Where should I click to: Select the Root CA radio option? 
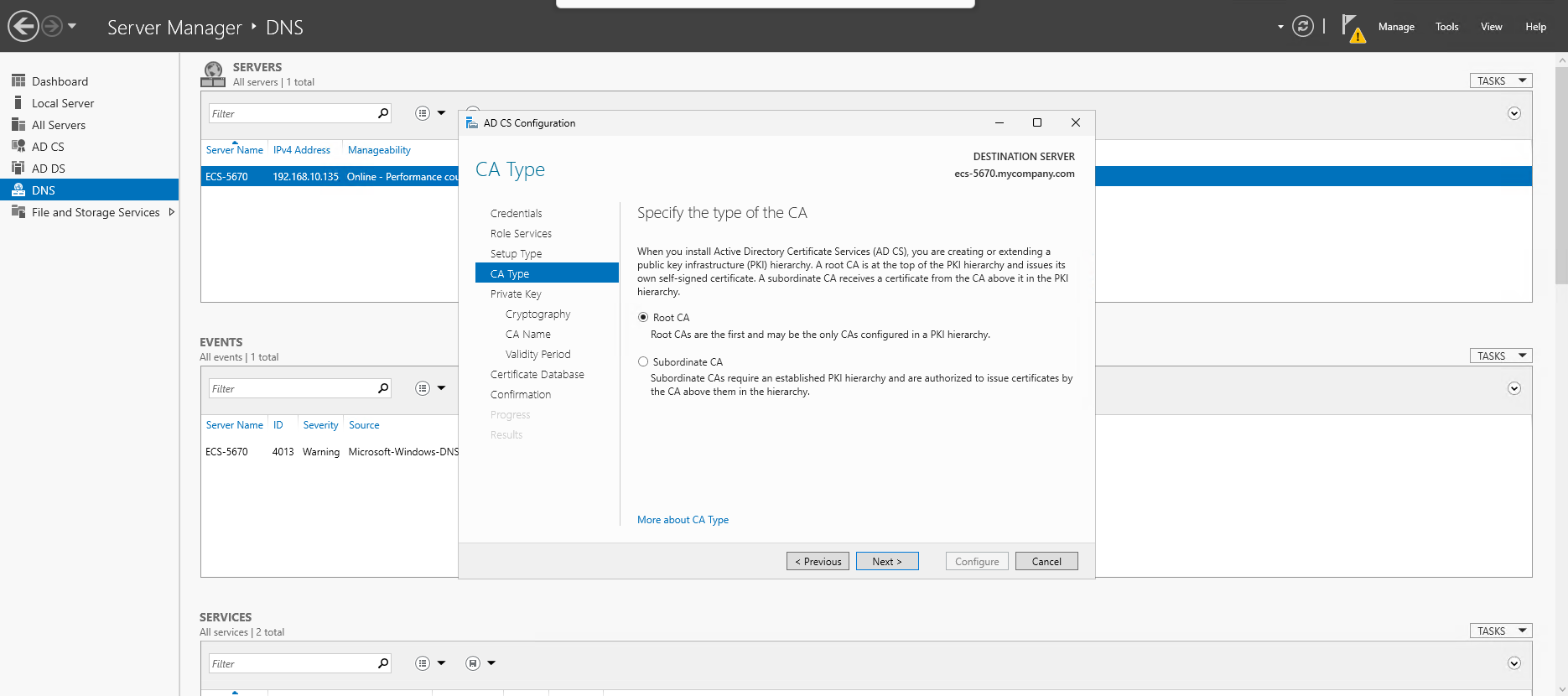[x=643, y=318]
